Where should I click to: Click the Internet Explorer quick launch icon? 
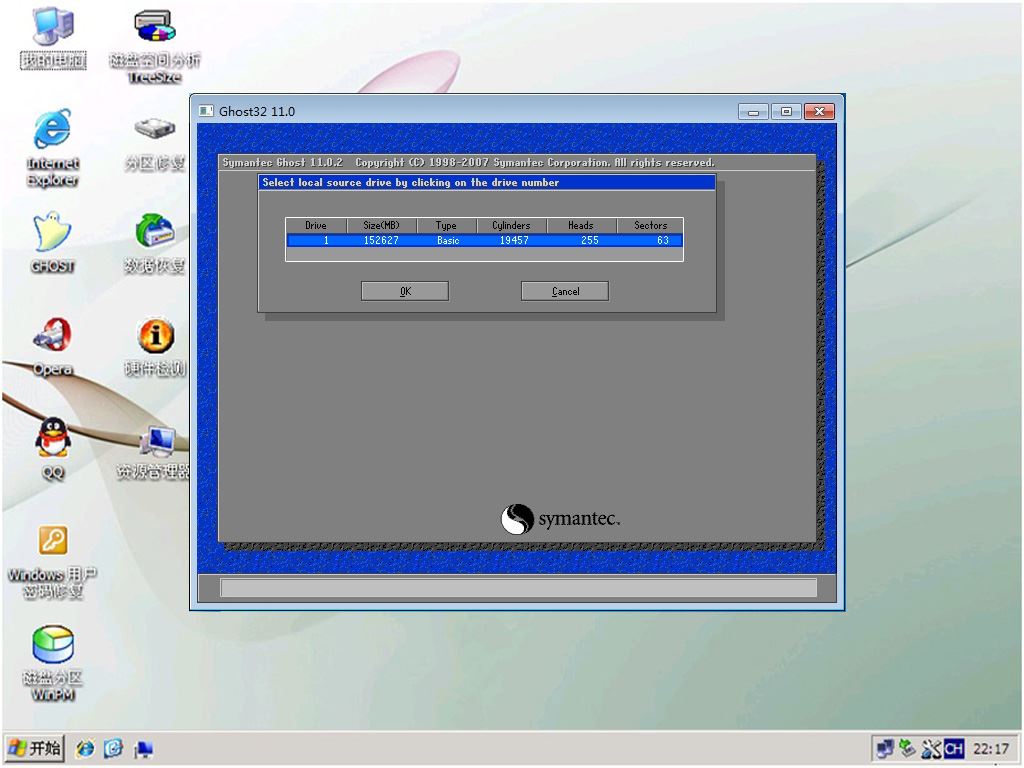pyautogui.click(x=85, y=748)
